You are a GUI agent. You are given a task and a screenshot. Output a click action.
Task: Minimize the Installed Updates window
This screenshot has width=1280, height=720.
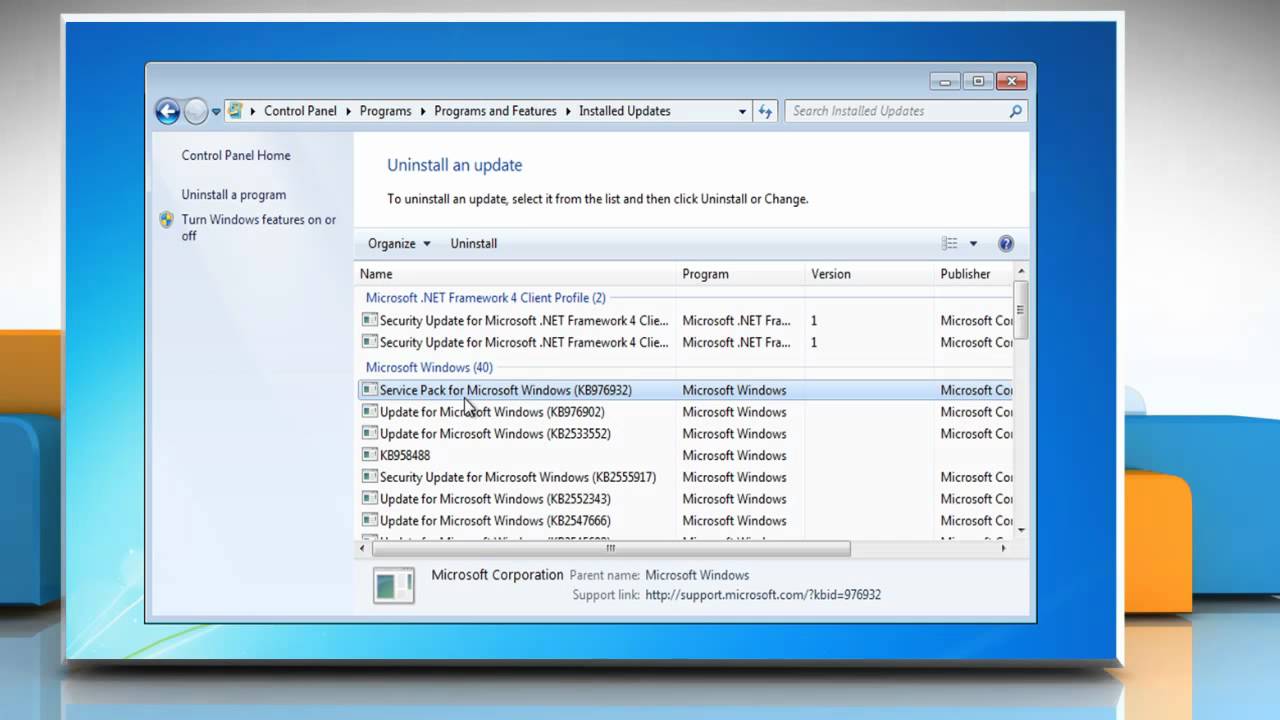(x=944, y=82)
